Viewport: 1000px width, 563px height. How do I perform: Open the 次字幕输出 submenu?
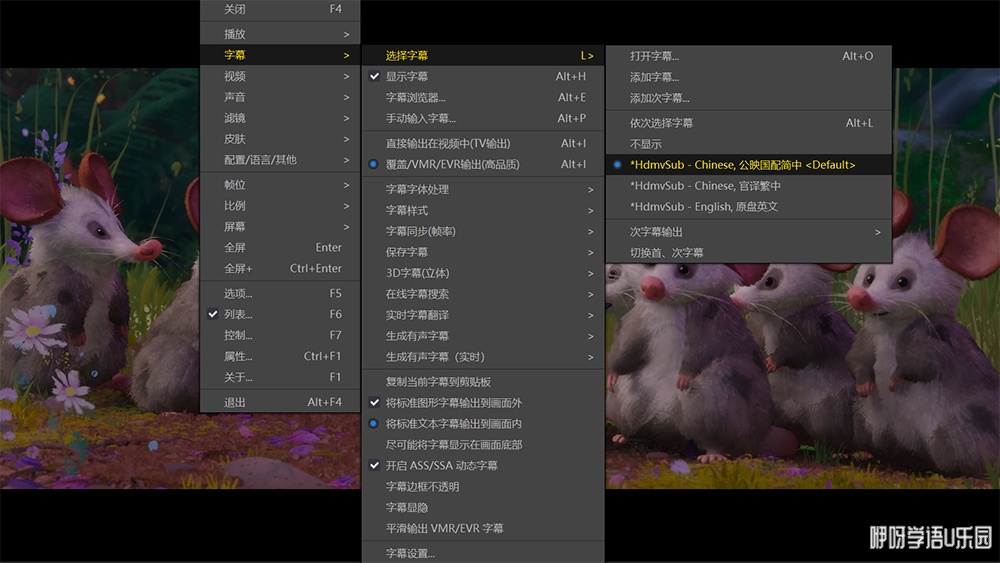[x=656, y=232]
